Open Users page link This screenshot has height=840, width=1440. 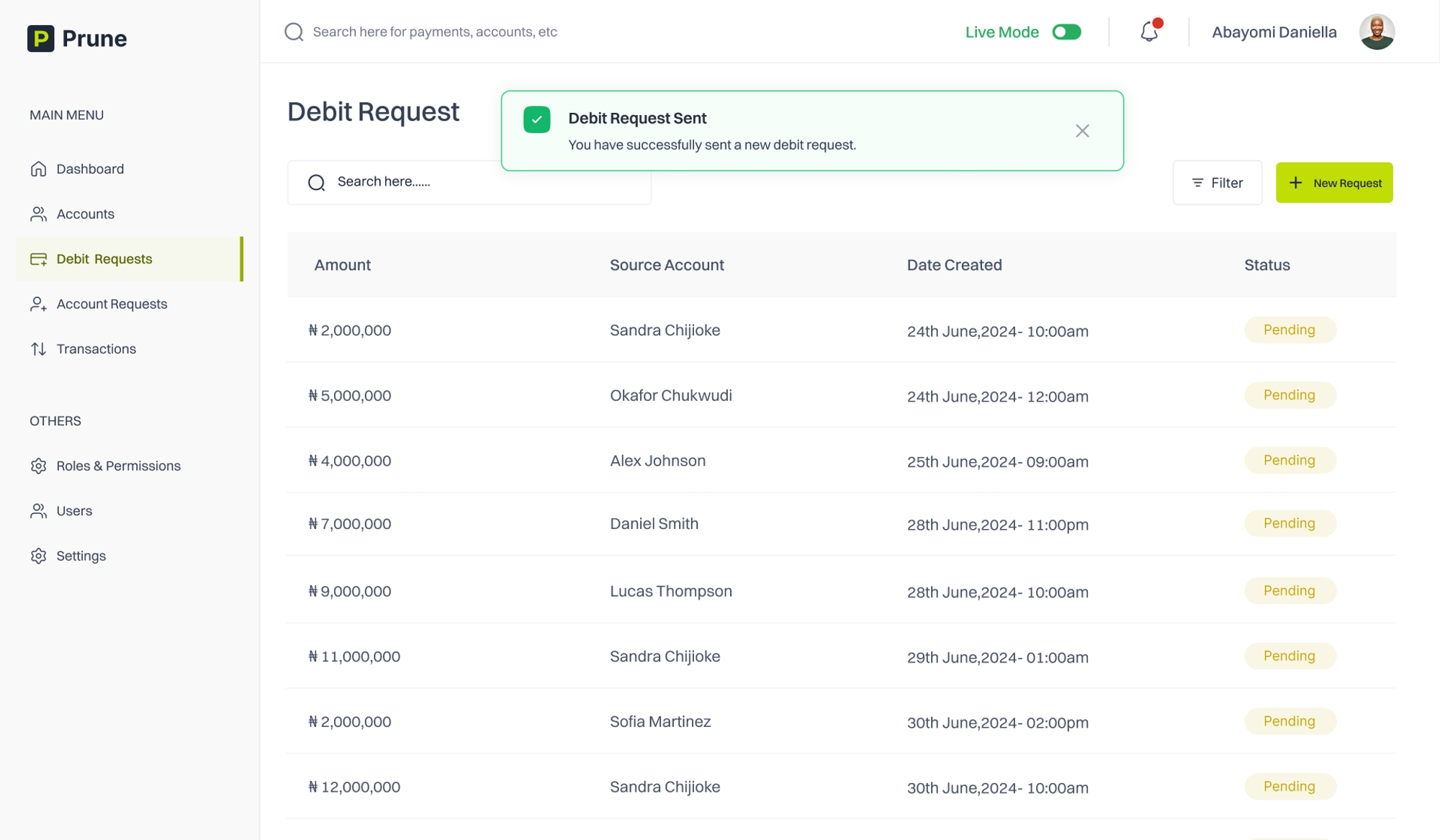tap(74, 511)
